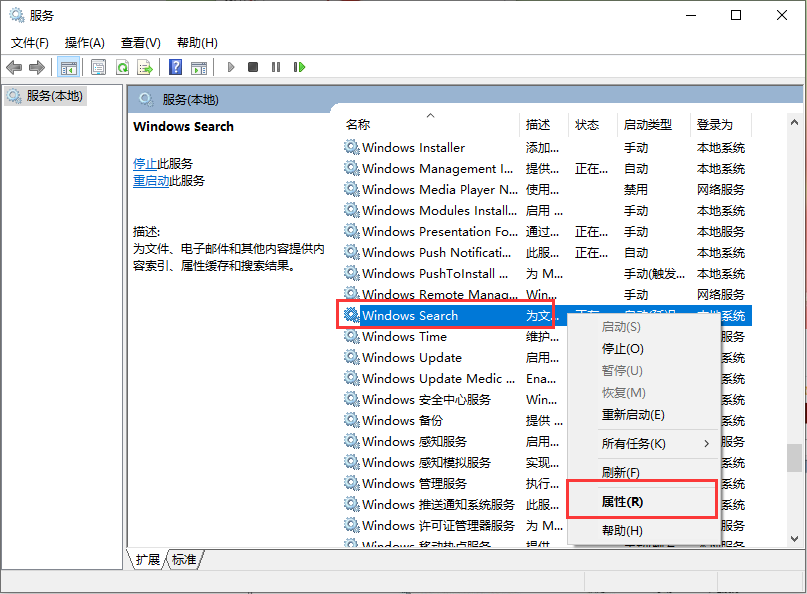The height and width of the screenshot is (594, 807).
Task: Select Windows Remote Manag... service row
Action: pyautogui.click(x=546, y=294)
